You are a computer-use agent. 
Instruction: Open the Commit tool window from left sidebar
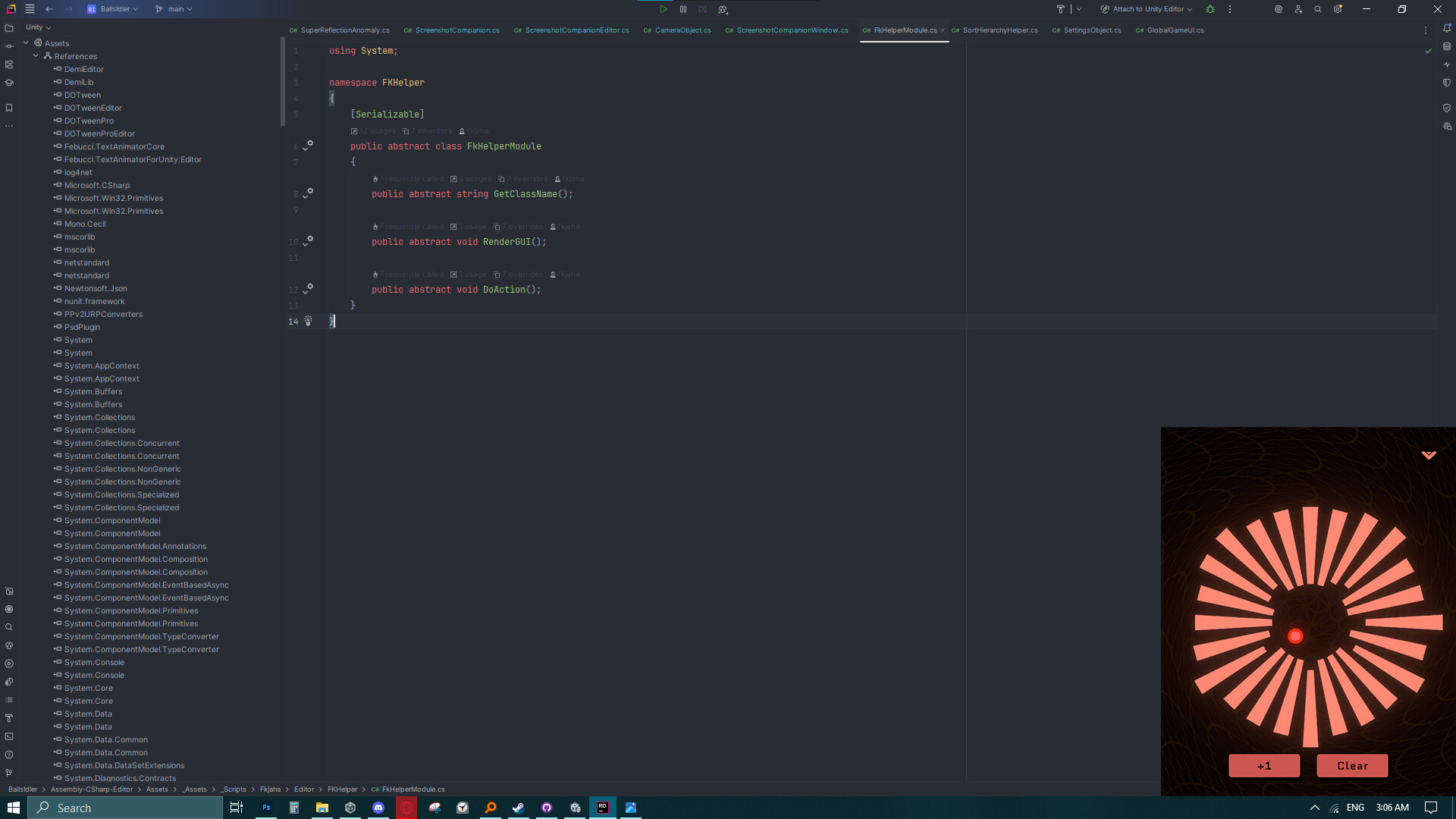point(9,46)
